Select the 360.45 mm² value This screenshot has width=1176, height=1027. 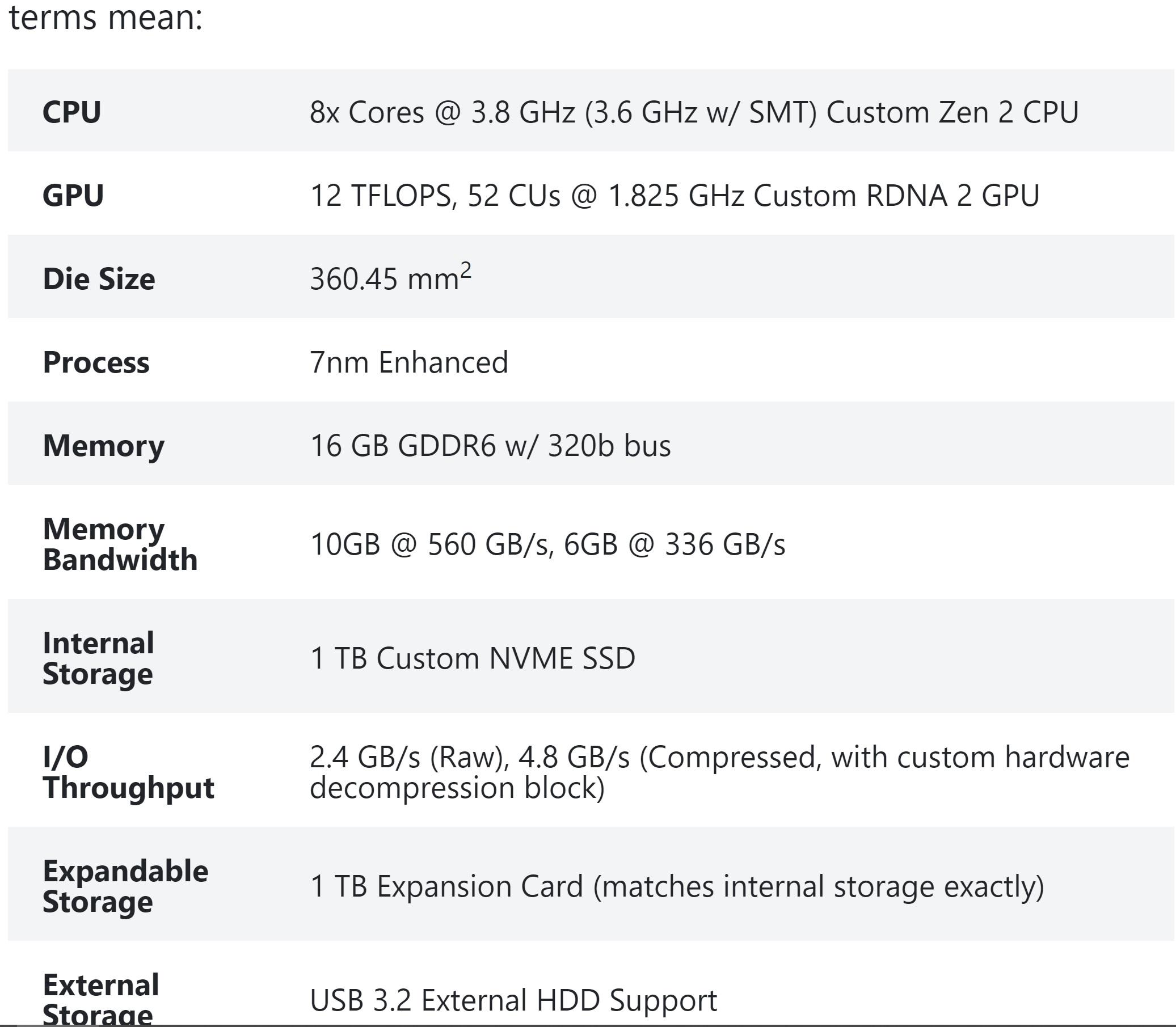pos(390,278)
